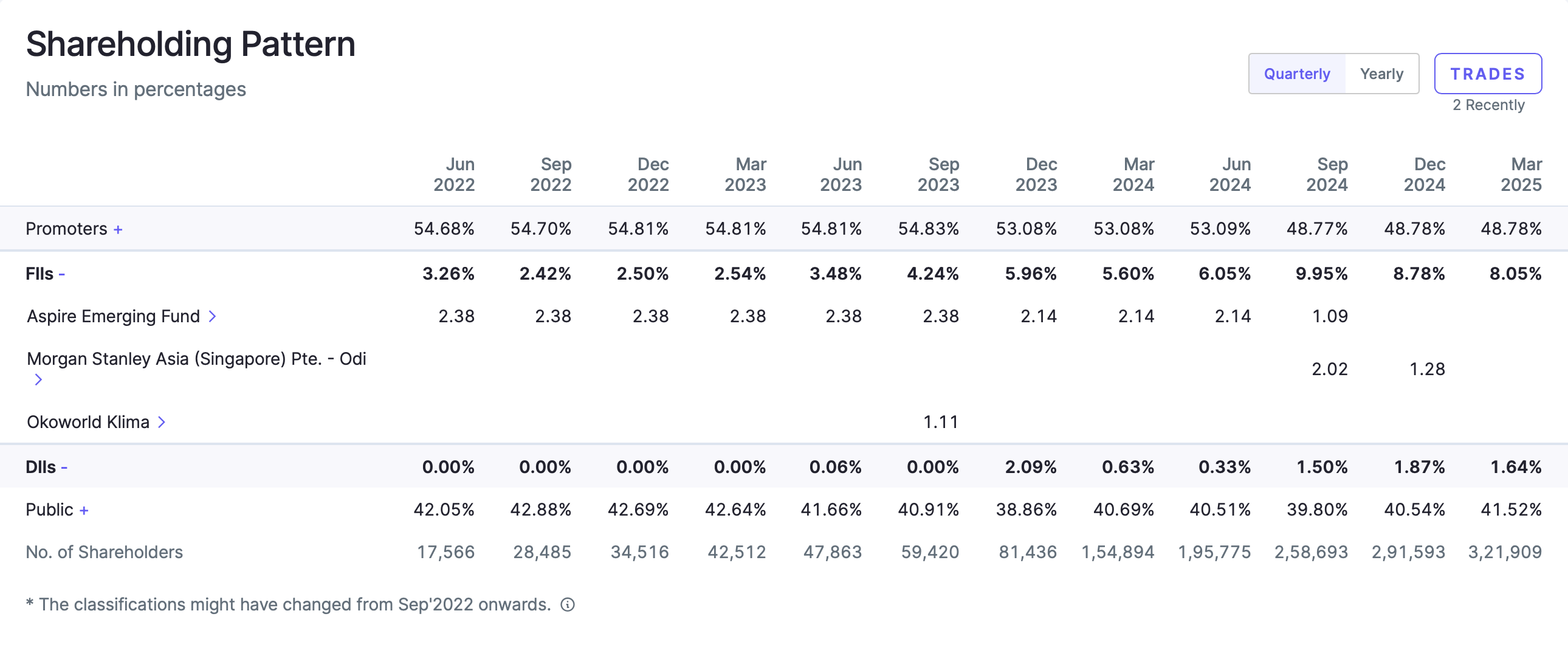
Task: Open Aspire Emerging Fund details
Action: tap(113, 316)
